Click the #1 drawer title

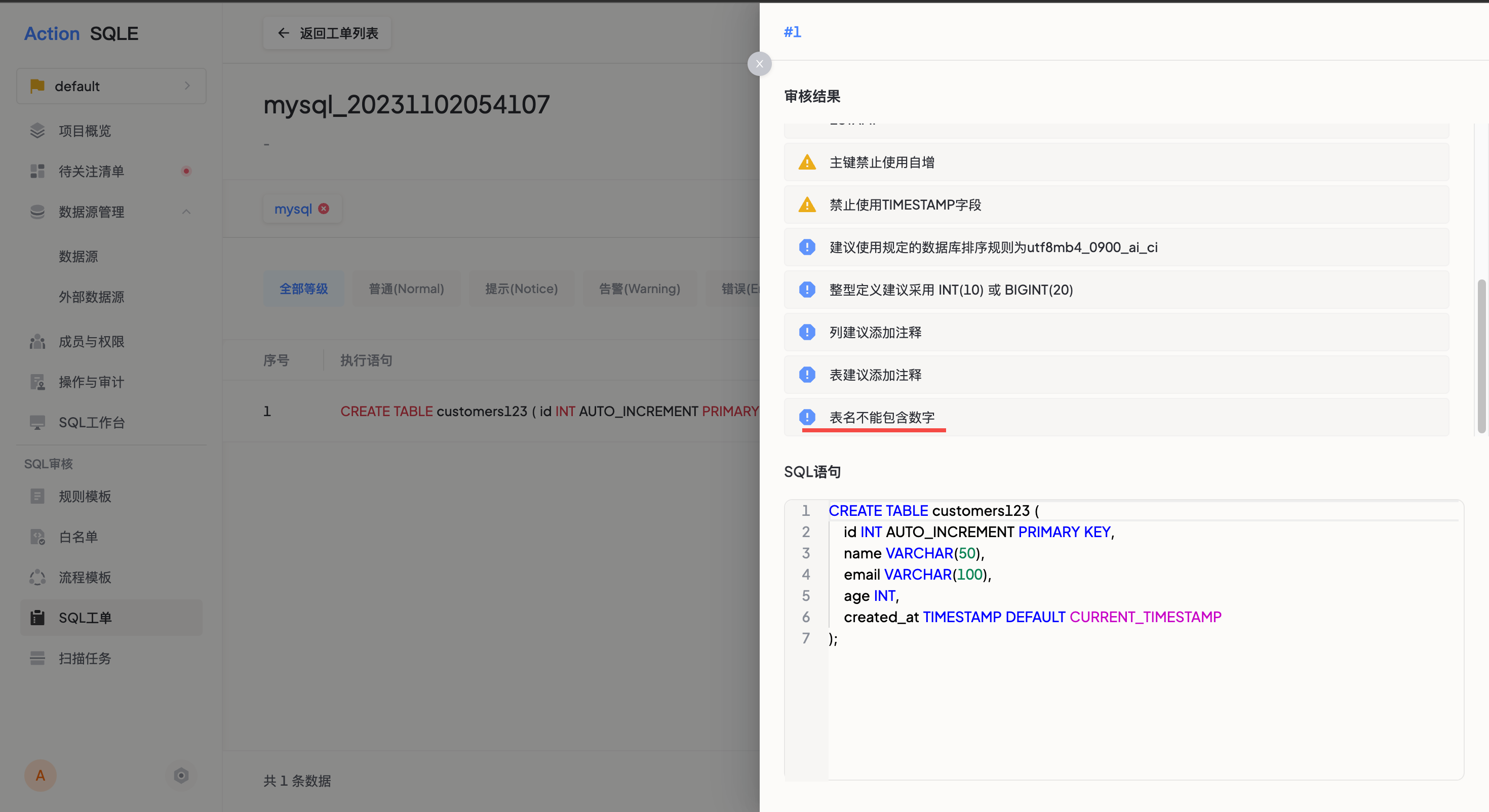(x=792, y=32)
